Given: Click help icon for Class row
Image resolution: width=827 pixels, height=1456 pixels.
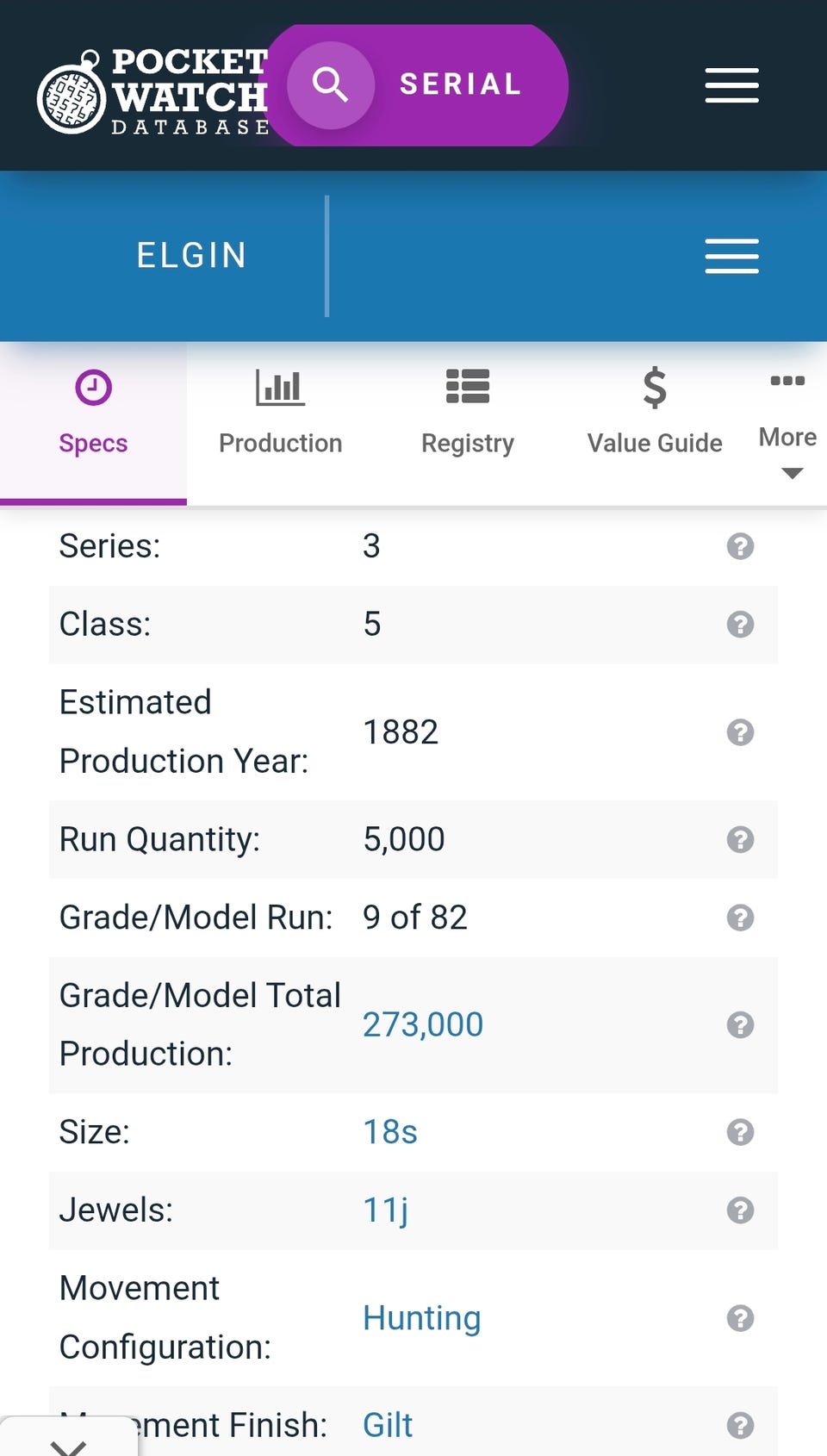Looking at the screenshot, I should [x=740, y=625].
